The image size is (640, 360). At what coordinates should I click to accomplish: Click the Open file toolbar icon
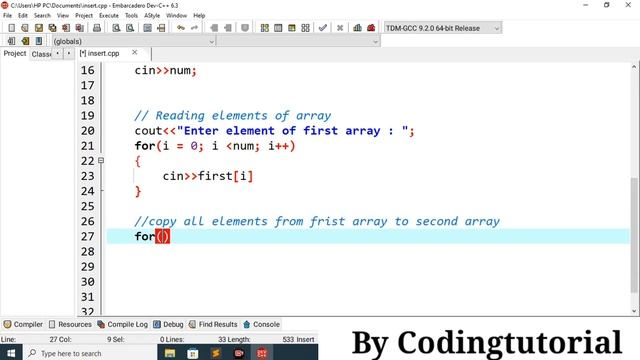point(25,28)
